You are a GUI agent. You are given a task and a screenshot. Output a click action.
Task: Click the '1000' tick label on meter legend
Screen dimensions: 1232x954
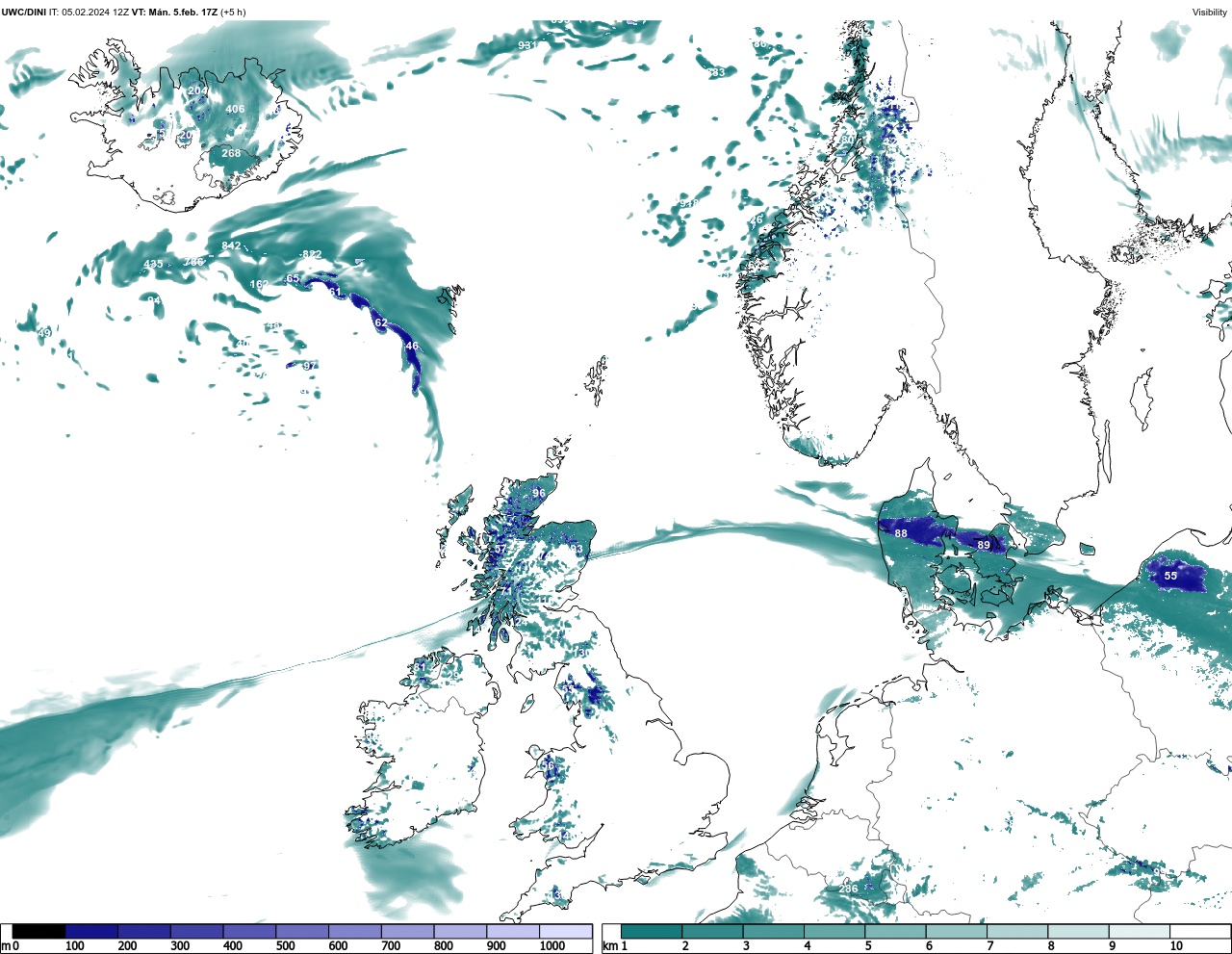(552, 946)
